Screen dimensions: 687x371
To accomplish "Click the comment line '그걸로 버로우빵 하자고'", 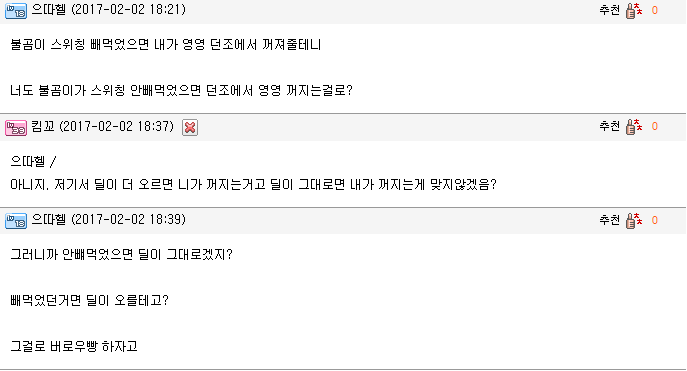I will 74,346.
